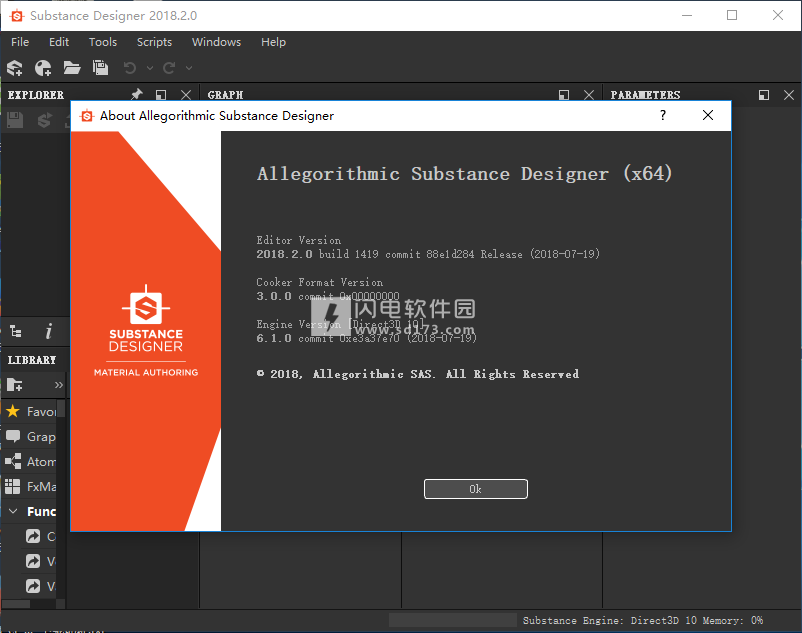The width and height of the screenshot is (802, 633).
Task: Click the About dialog question mark button
Action: (663, 116)
